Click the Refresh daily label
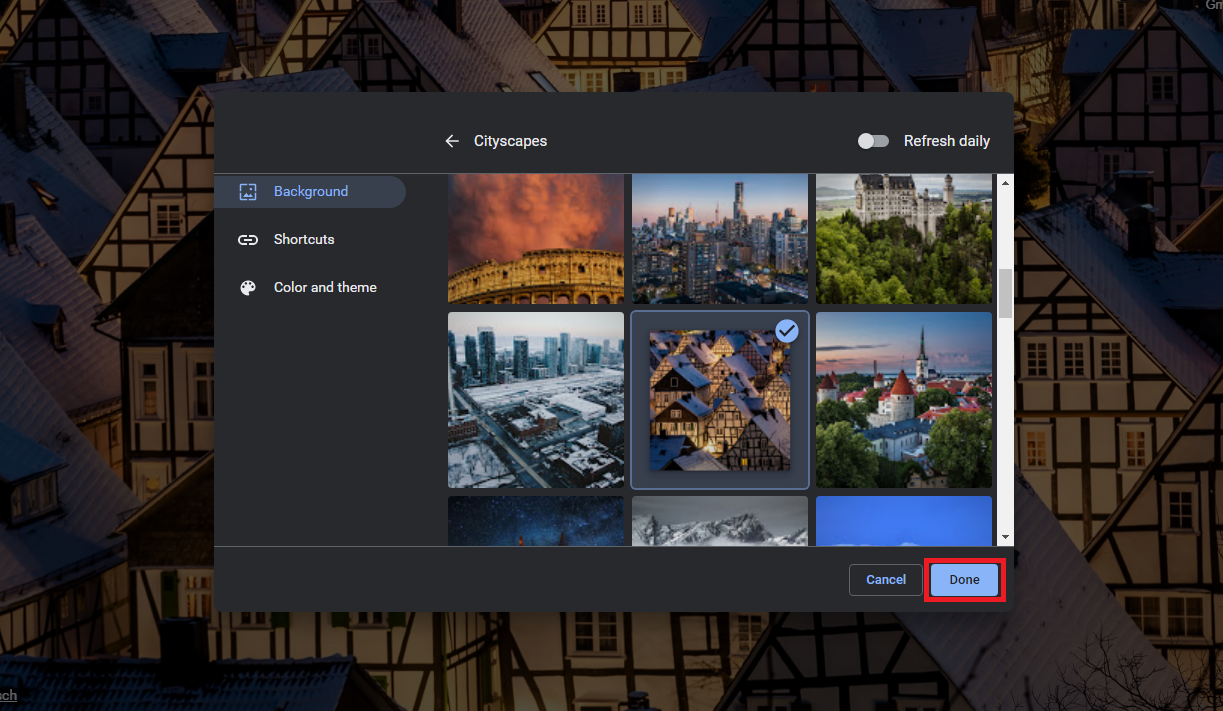1223x711 pixels. [947, 141]
